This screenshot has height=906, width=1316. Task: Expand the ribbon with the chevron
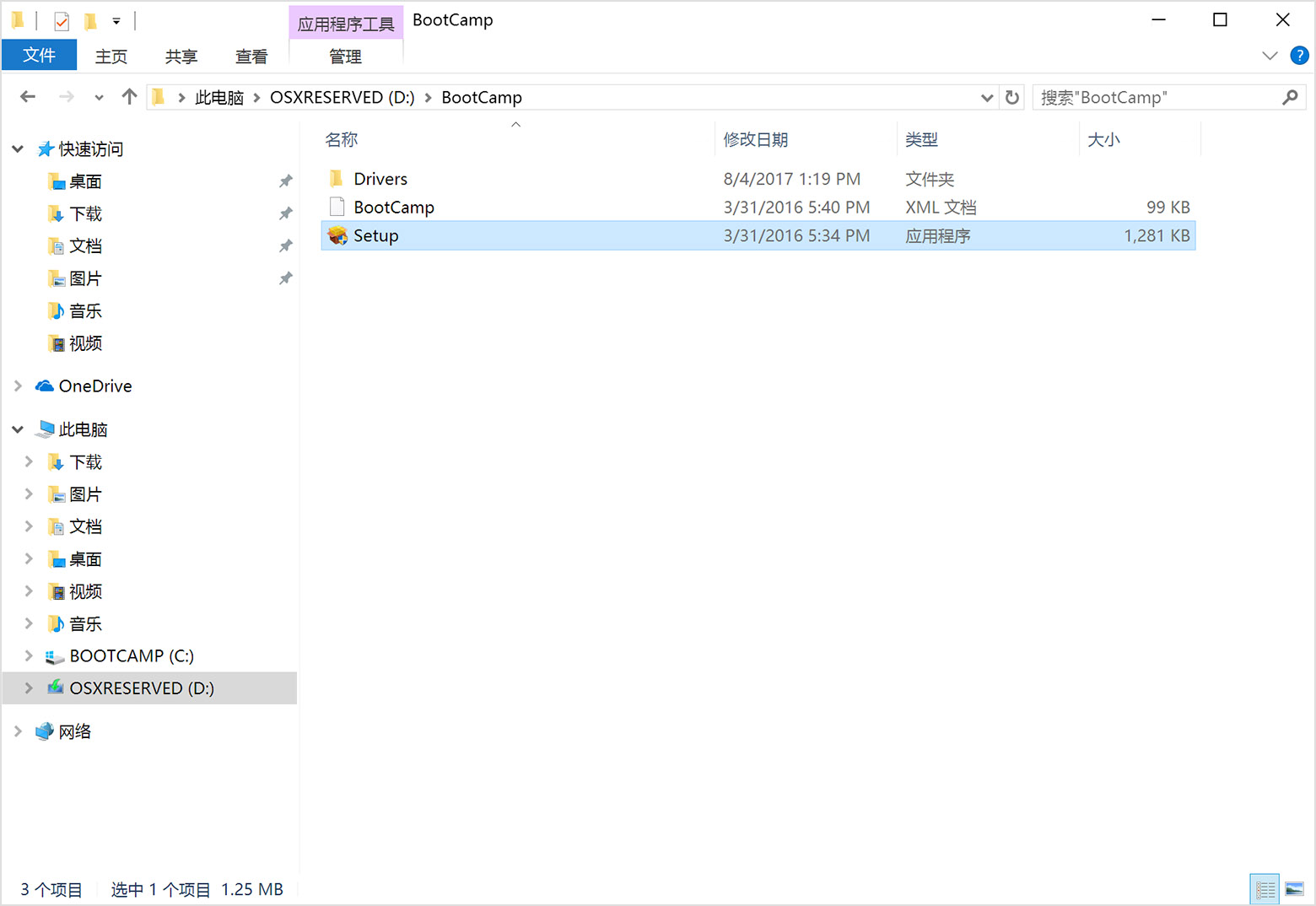(1270, 56)
